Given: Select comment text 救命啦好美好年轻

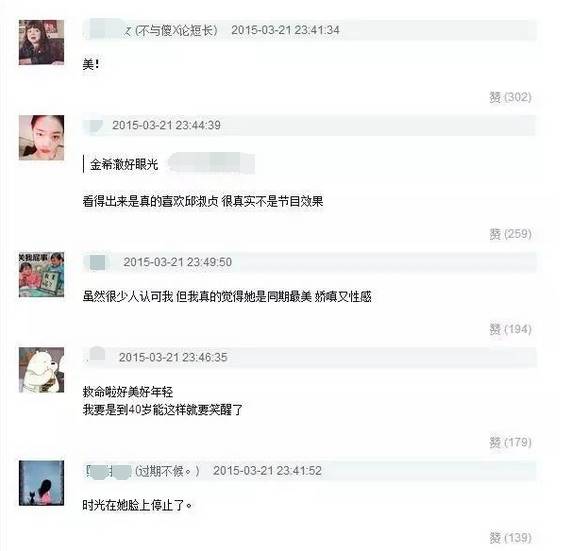Looking at the screenshot, I should click(x=128, y=392).
